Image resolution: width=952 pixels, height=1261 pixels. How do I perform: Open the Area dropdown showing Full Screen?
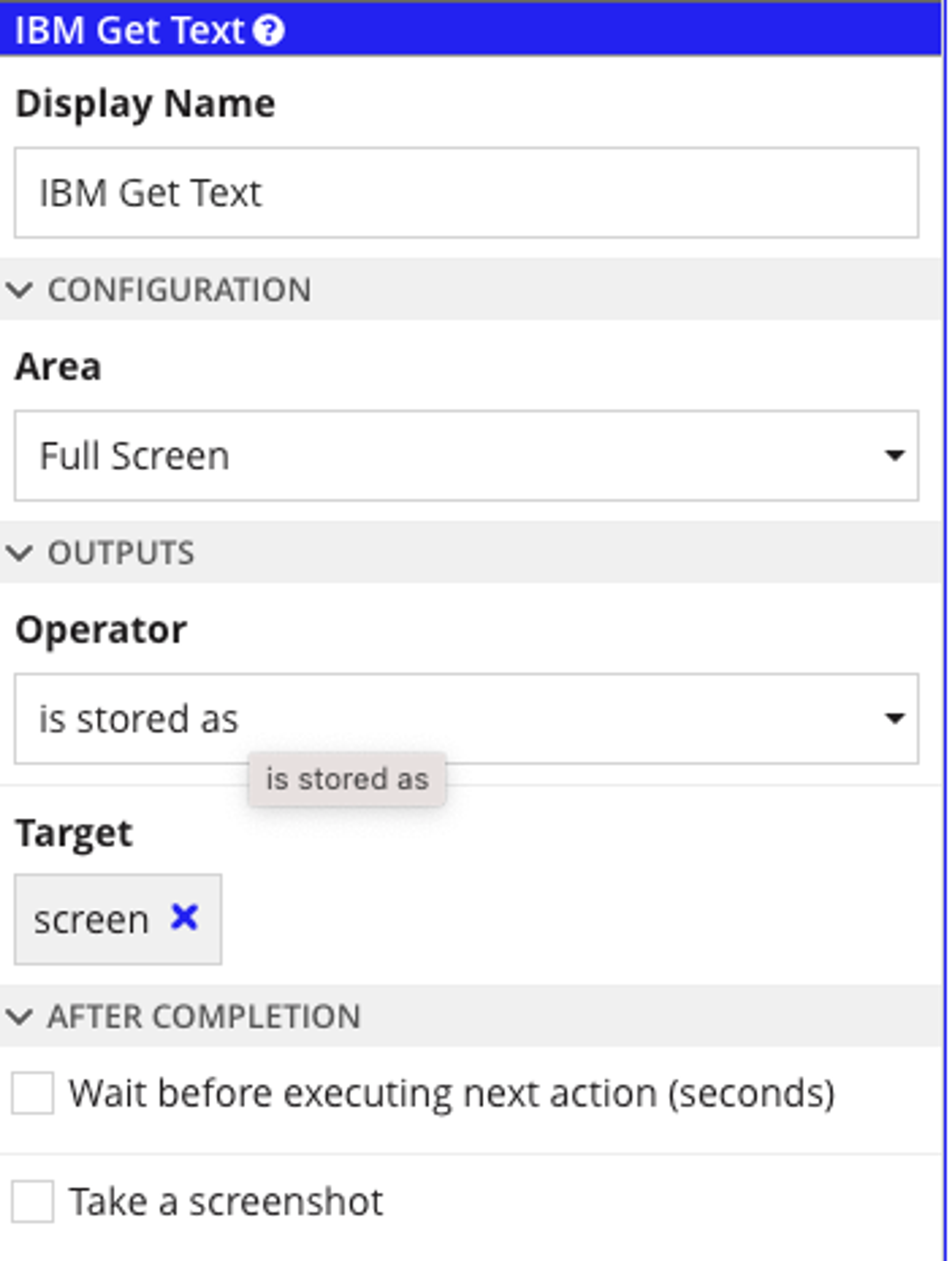(466, 455)
